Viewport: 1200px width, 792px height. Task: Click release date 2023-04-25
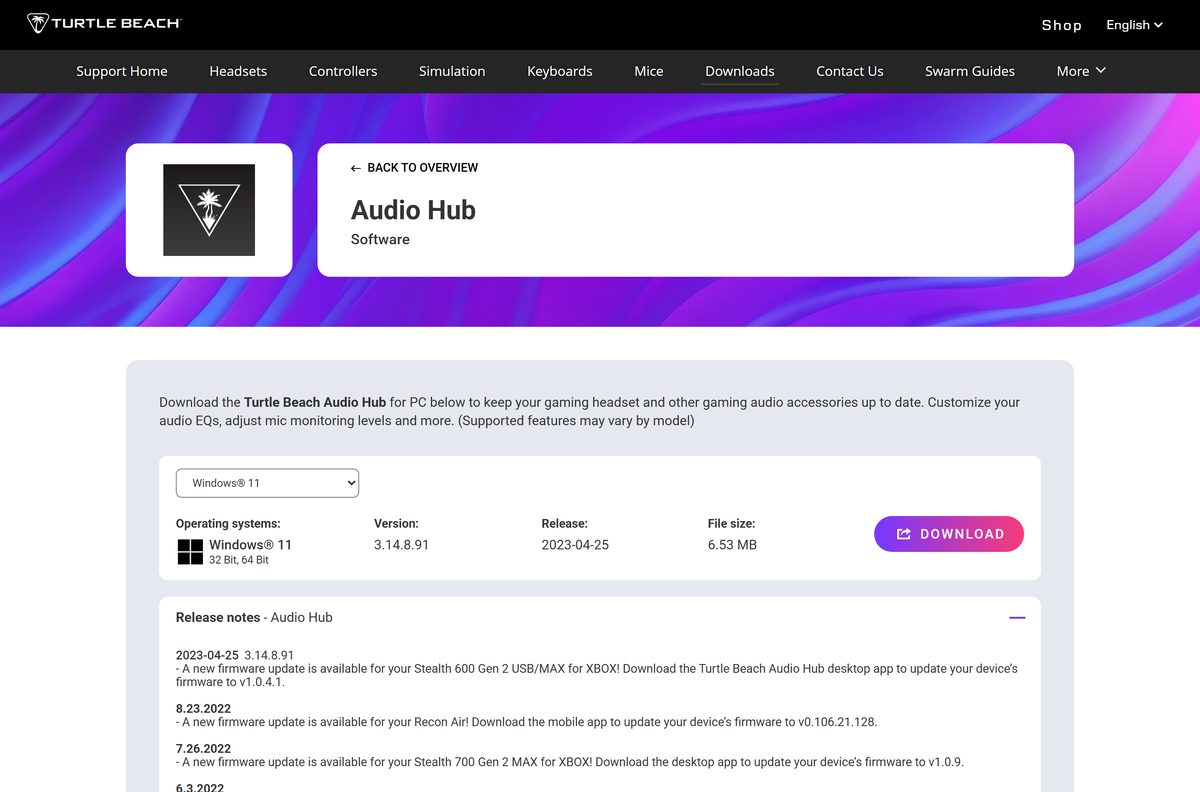click(x=575, y=545)
